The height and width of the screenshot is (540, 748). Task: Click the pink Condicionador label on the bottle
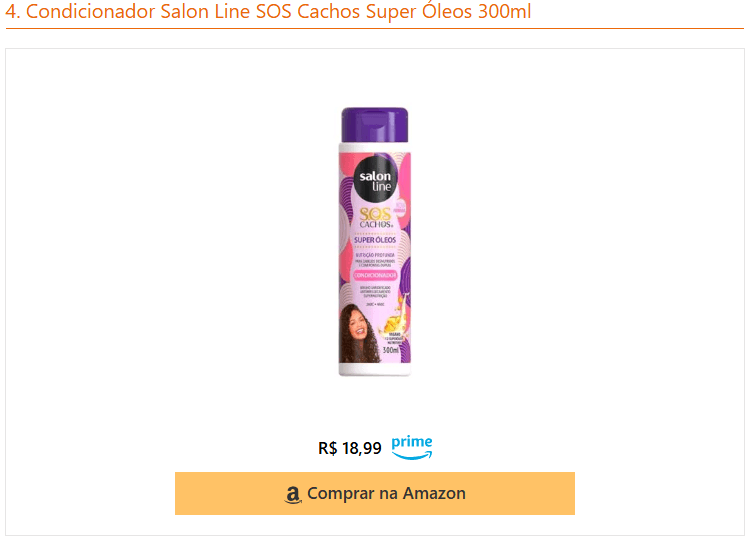(375, 275)
